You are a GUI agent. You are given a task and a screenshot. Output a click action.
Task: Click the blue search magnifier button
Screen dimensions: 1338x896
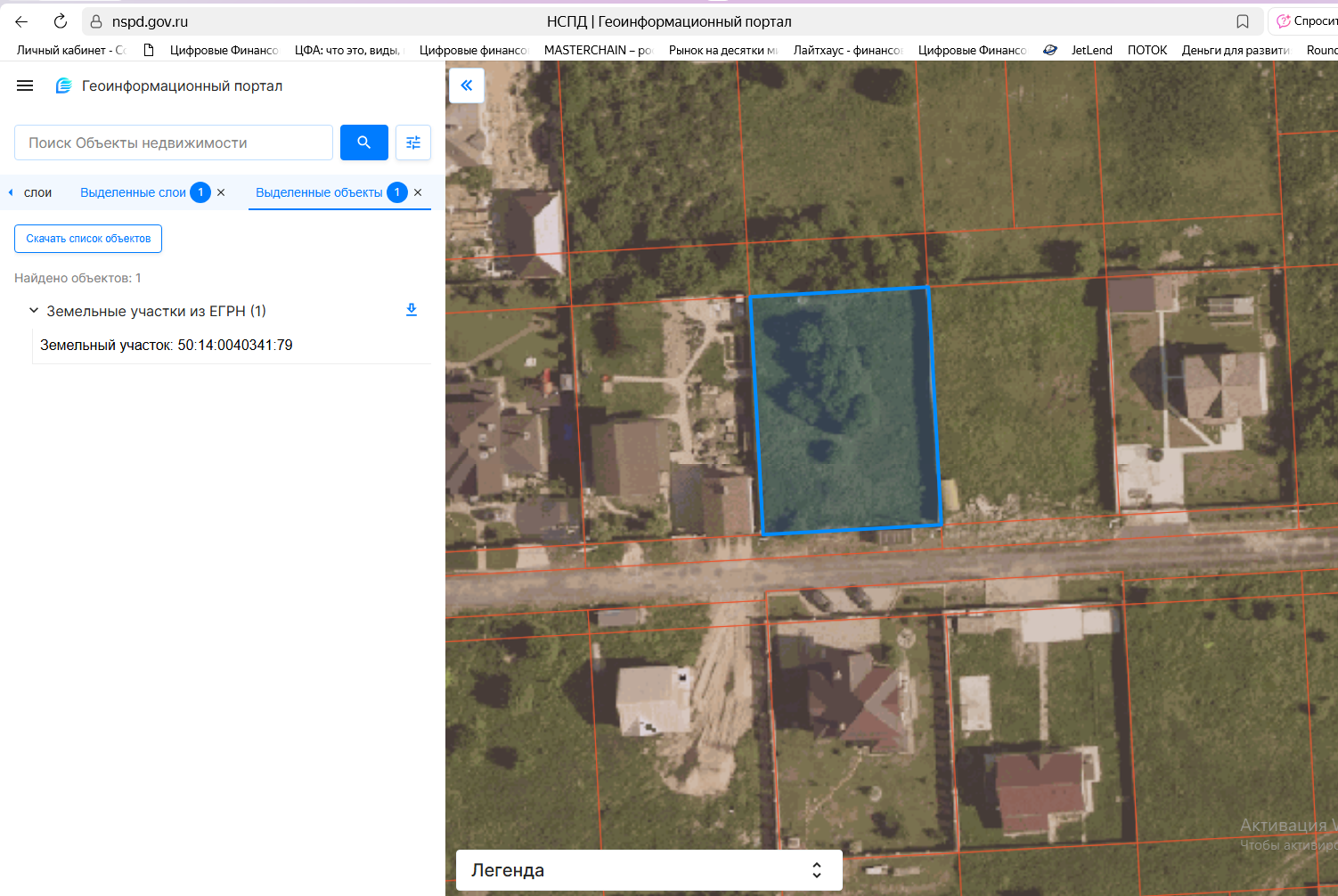363,143
